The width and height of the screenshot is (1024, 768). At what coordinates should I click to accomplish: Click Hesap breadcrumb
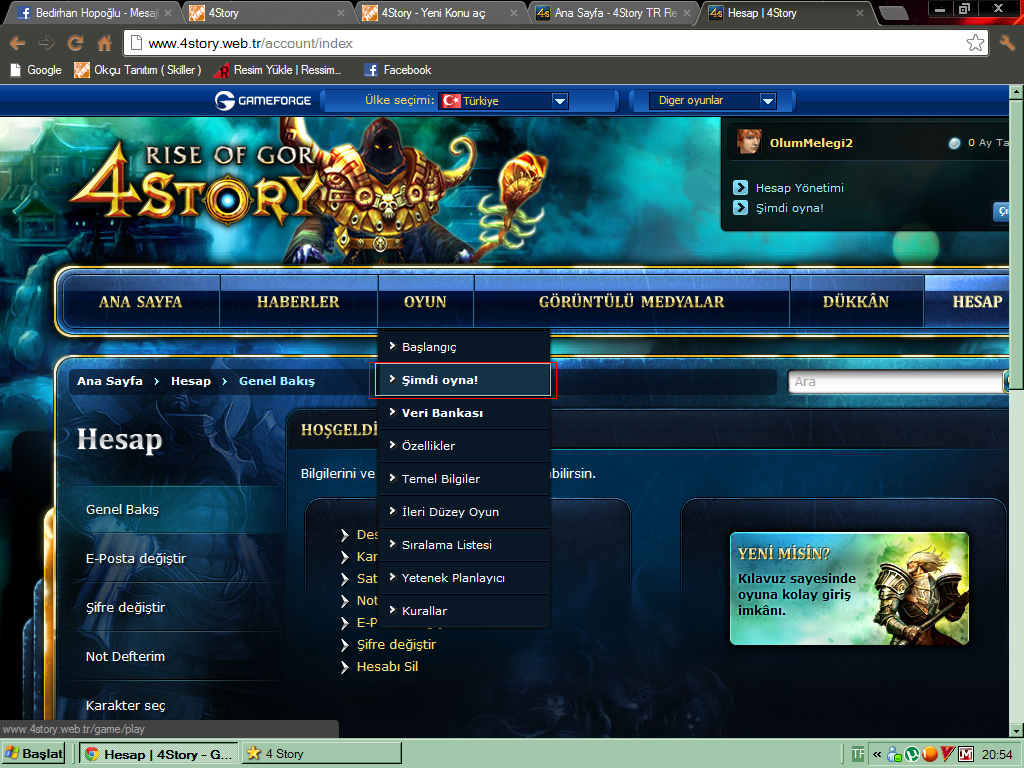(191, 381)
